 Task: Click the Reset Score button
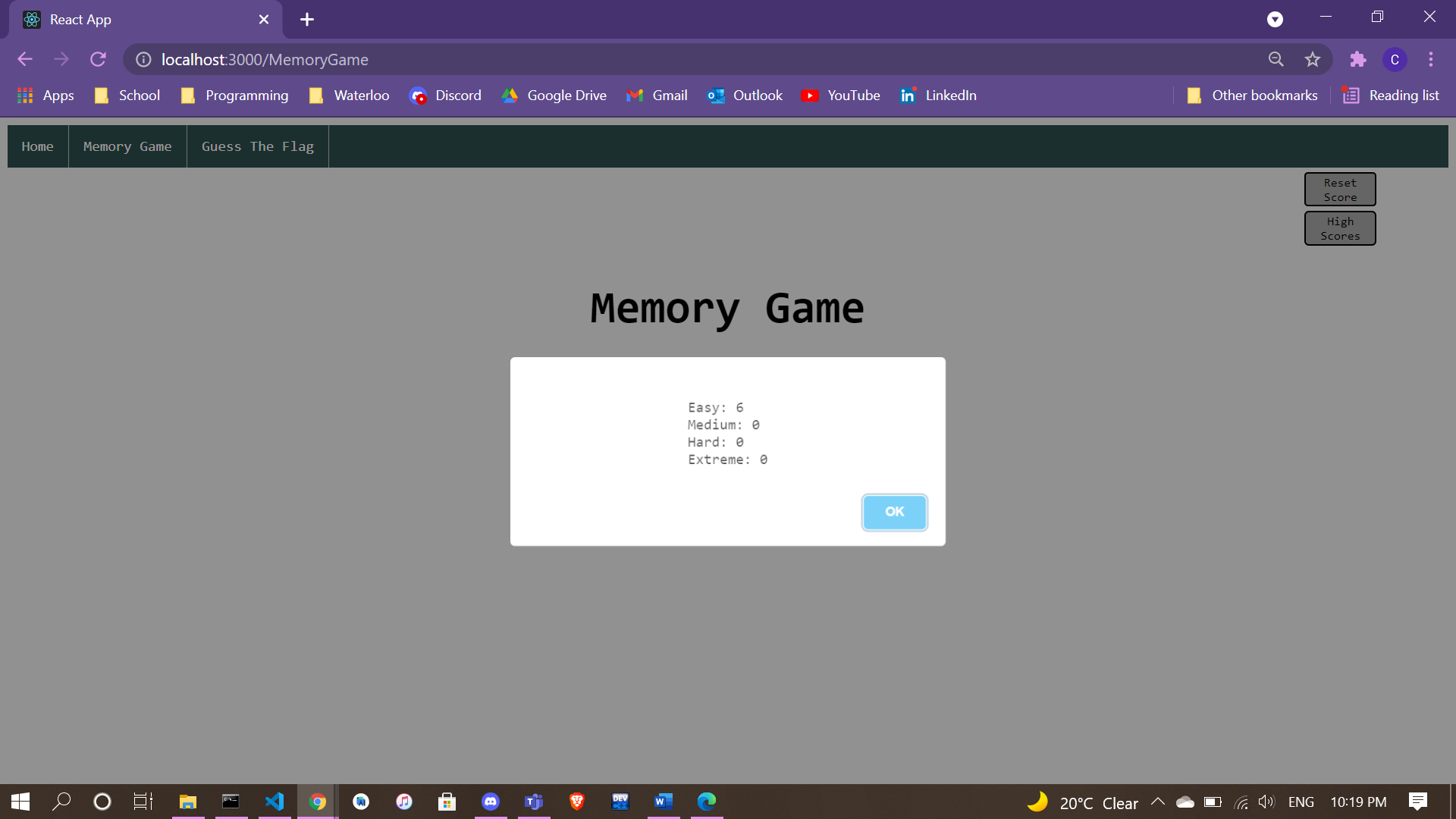1339,189
